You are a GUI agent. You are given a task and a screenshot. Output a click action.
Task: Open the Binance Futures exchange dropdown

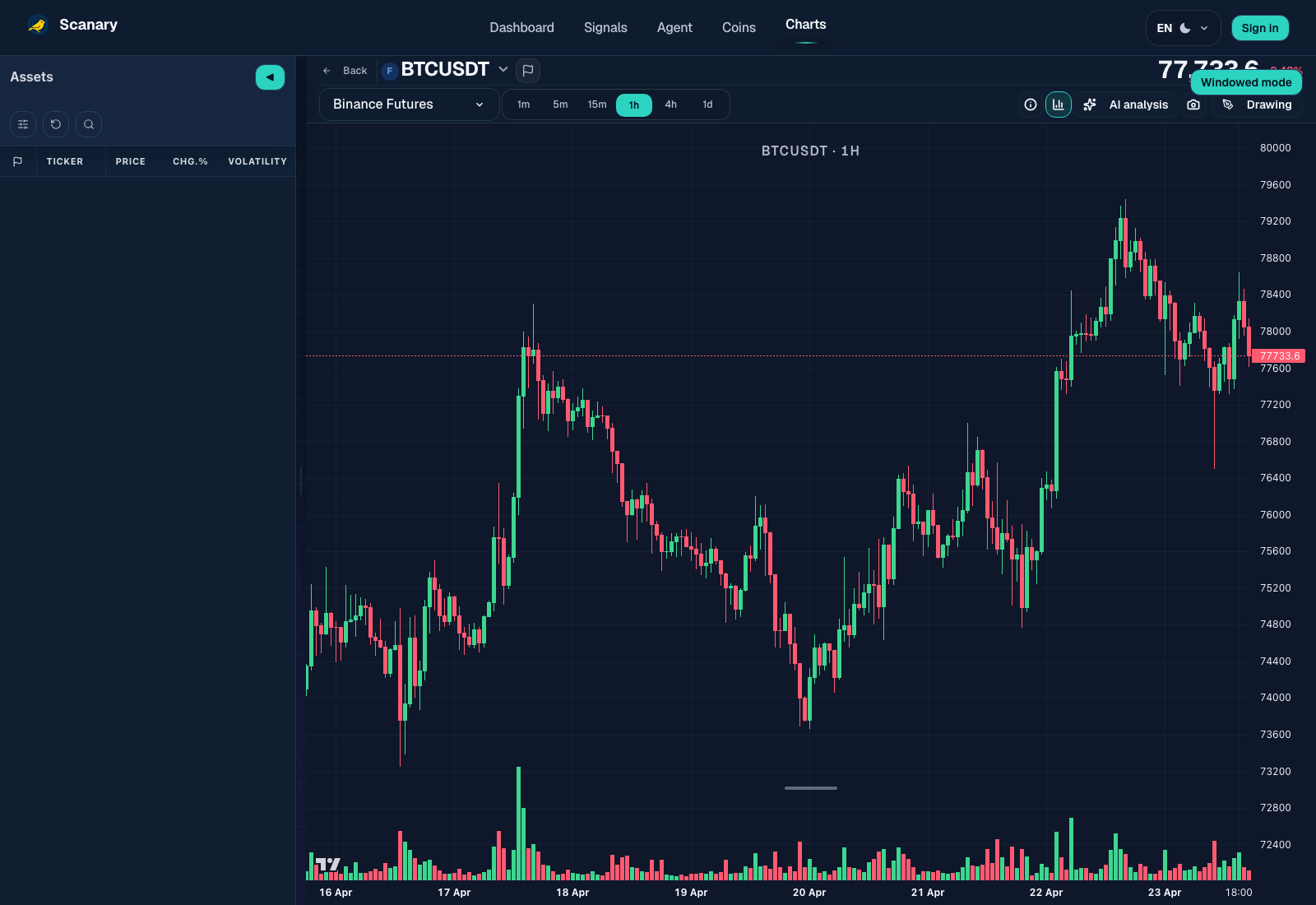click(409, 104)
